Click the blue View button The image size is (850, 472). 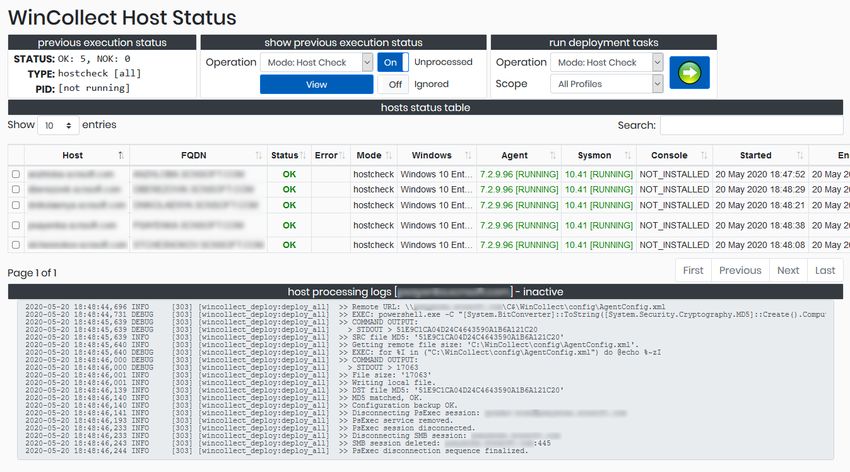tap(317, 85)
